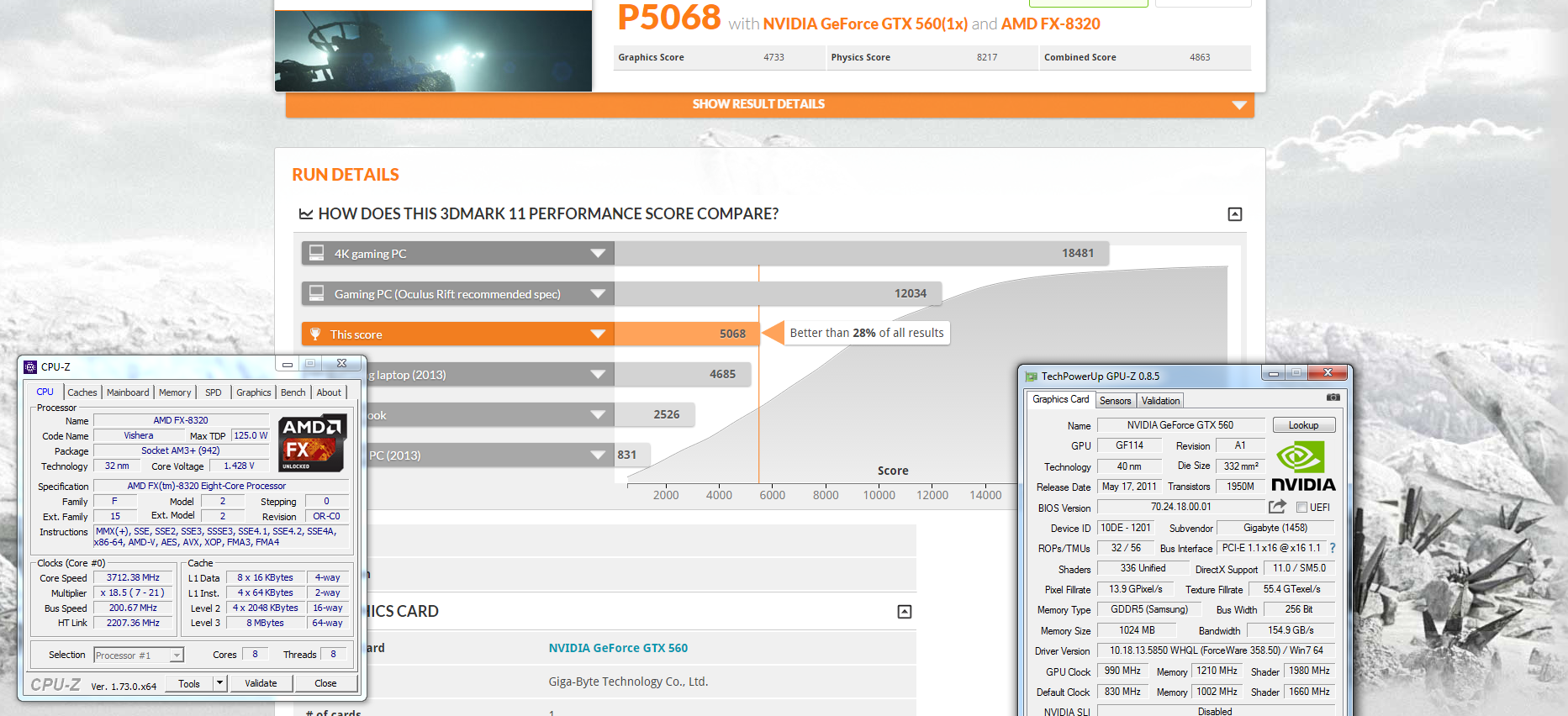This screenshot has width=1568, height=716.
Task: Click the NVIDIA SLI Disabled field
Action: (1216, 711)
